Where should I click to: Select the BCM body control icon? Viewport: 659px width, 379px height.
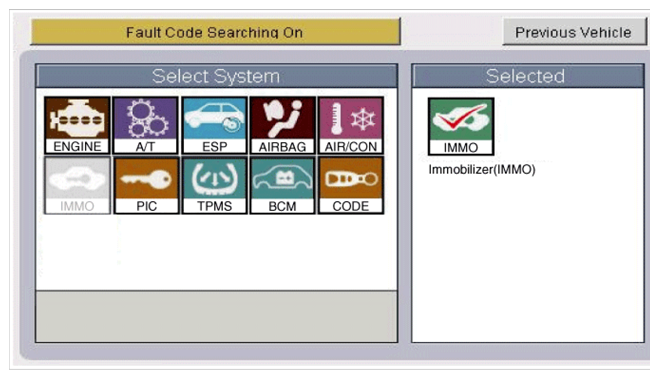coord(282,185)
